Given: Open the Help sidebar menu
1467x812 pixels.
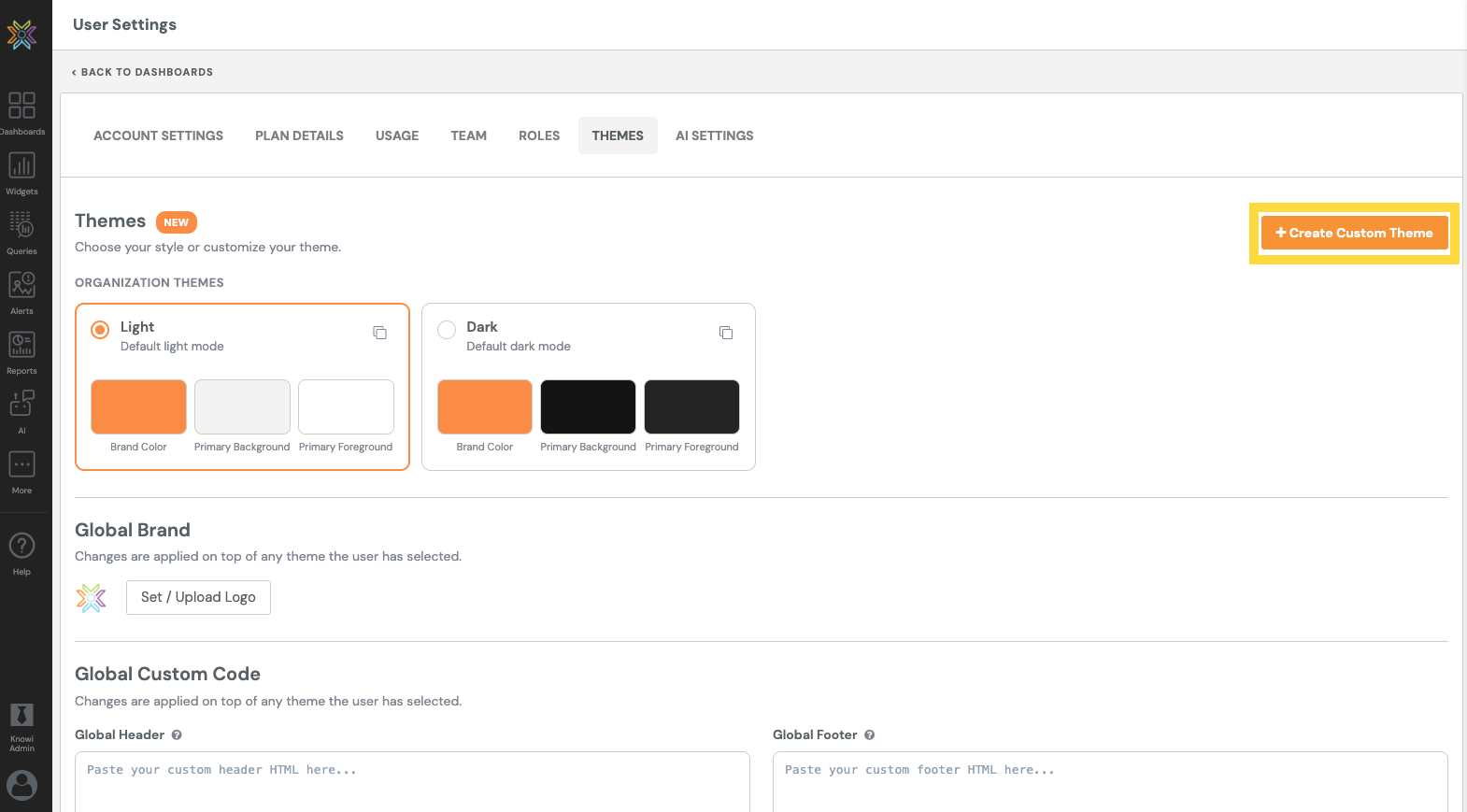Looking at the screenshot, I should tap(21, 547).
